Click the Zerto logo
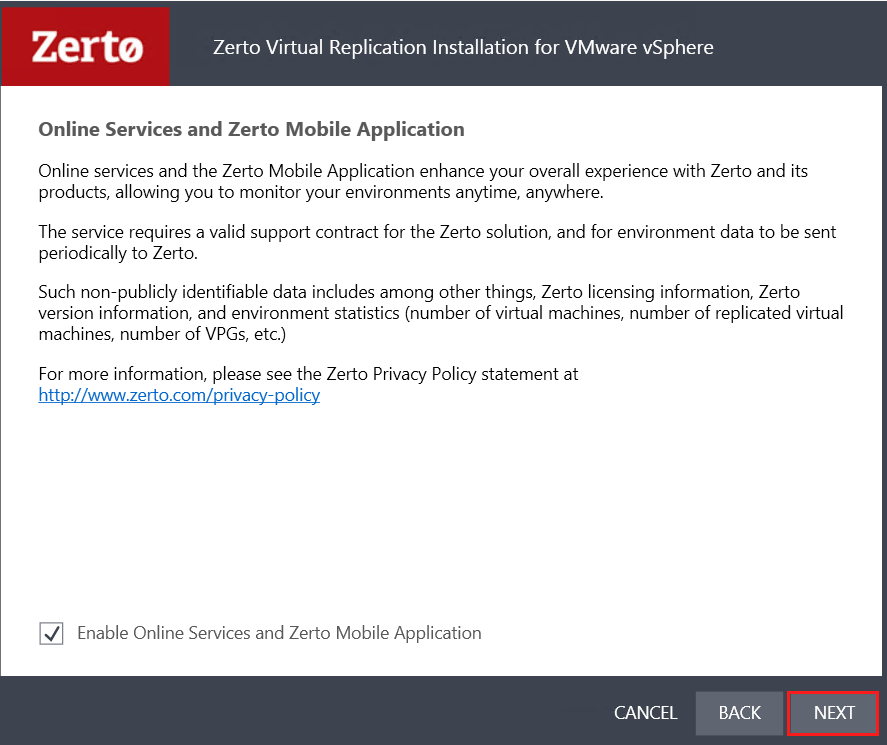Screen dimensions: 887x745 tap(86, 47)
